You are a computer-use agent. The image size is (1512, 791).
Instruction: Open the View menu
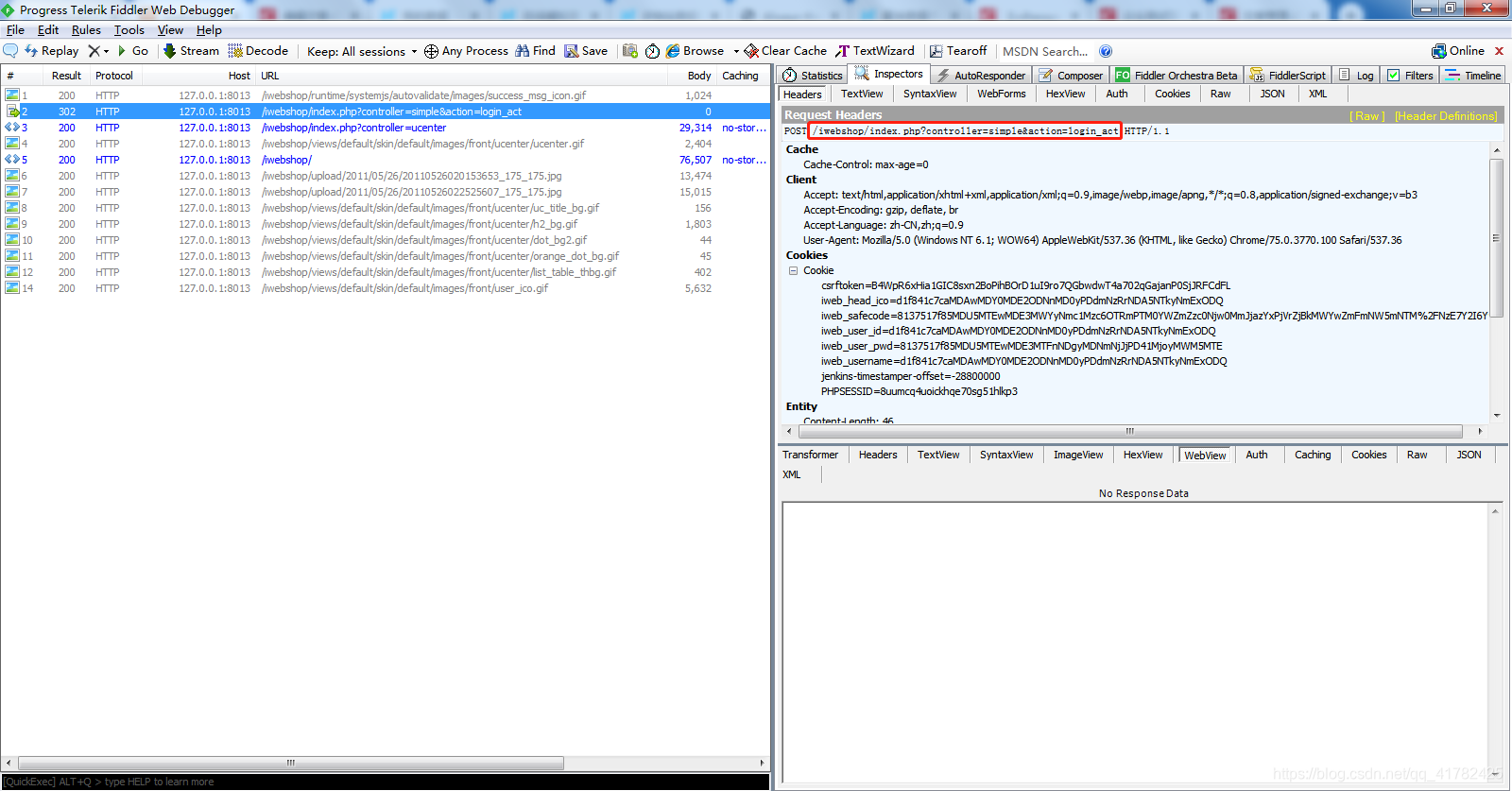tap(170, 30)
